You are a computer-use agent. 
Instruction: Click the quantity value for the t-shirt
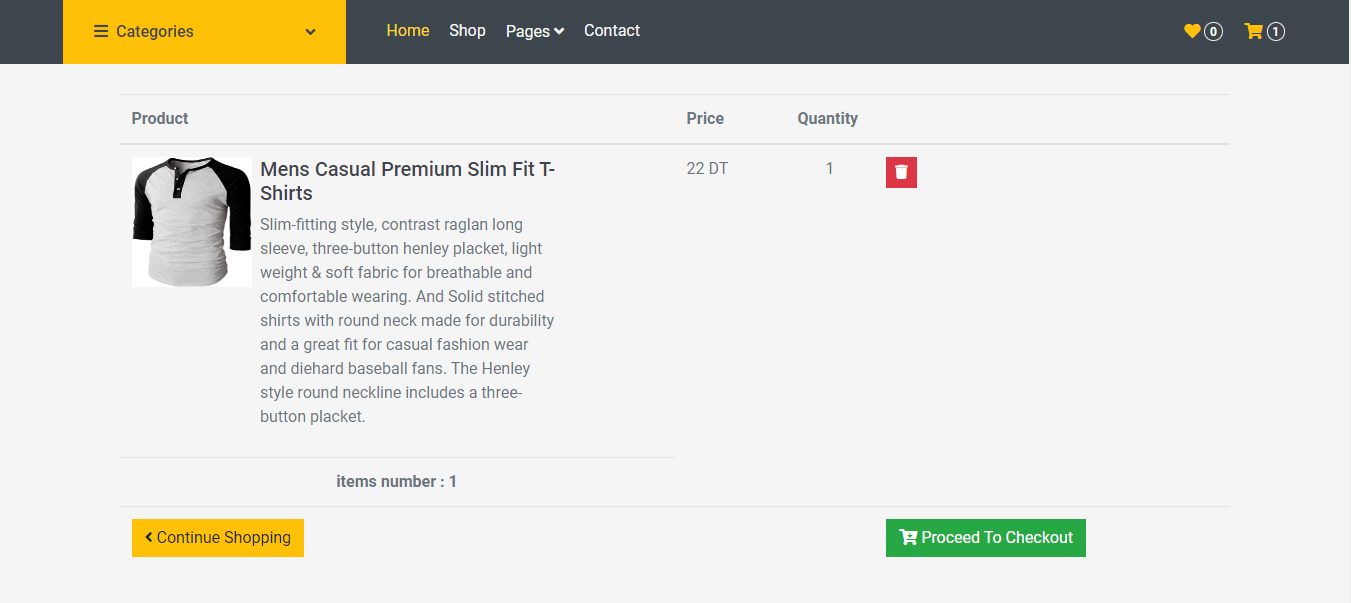click(x=829, y=168)
